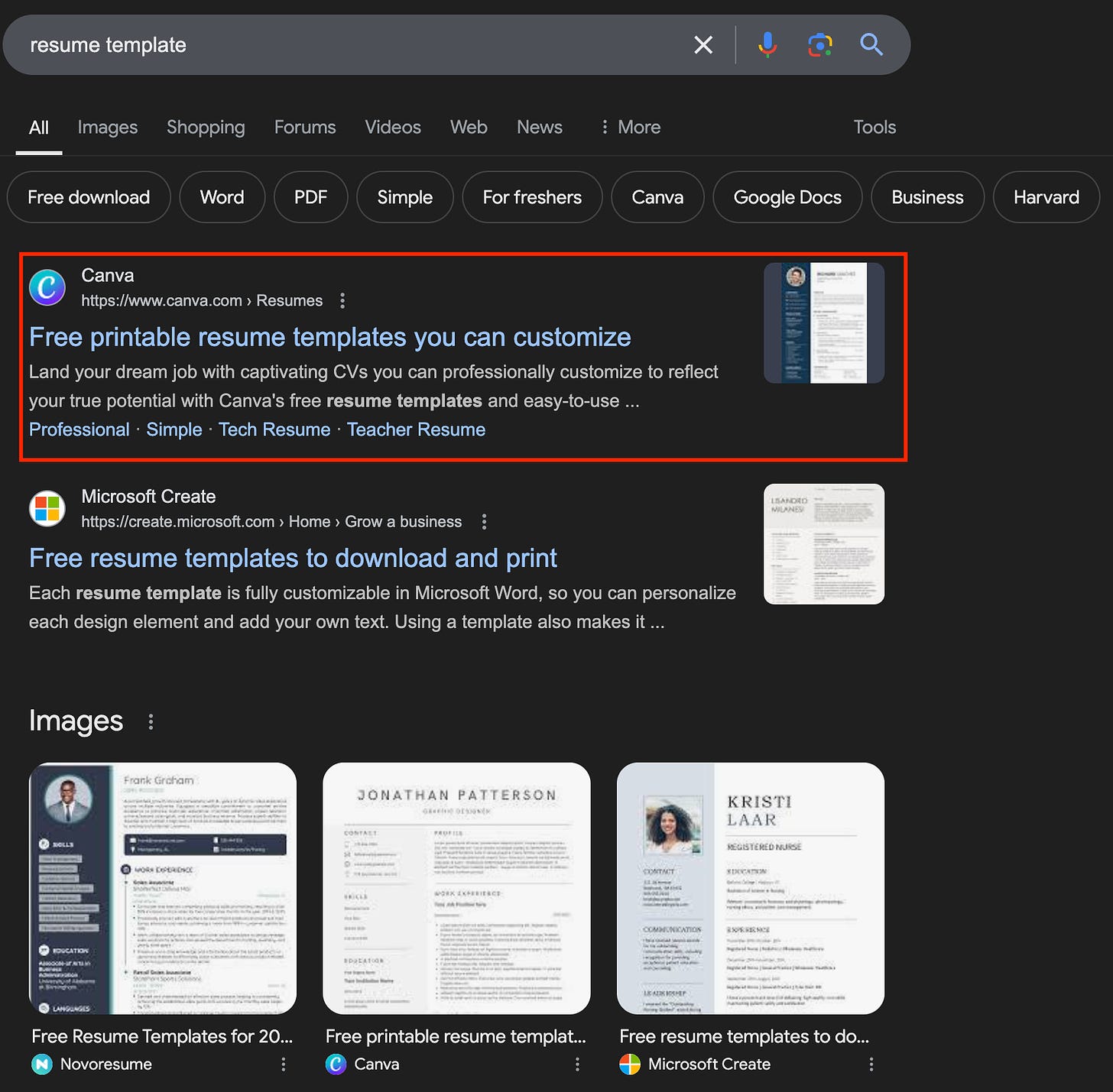This screenshot has height=1092, width=1113.
Task: Open the Microsoft Create result resume thumbnail
Action: pyautogui.click(x=824, y=544)
